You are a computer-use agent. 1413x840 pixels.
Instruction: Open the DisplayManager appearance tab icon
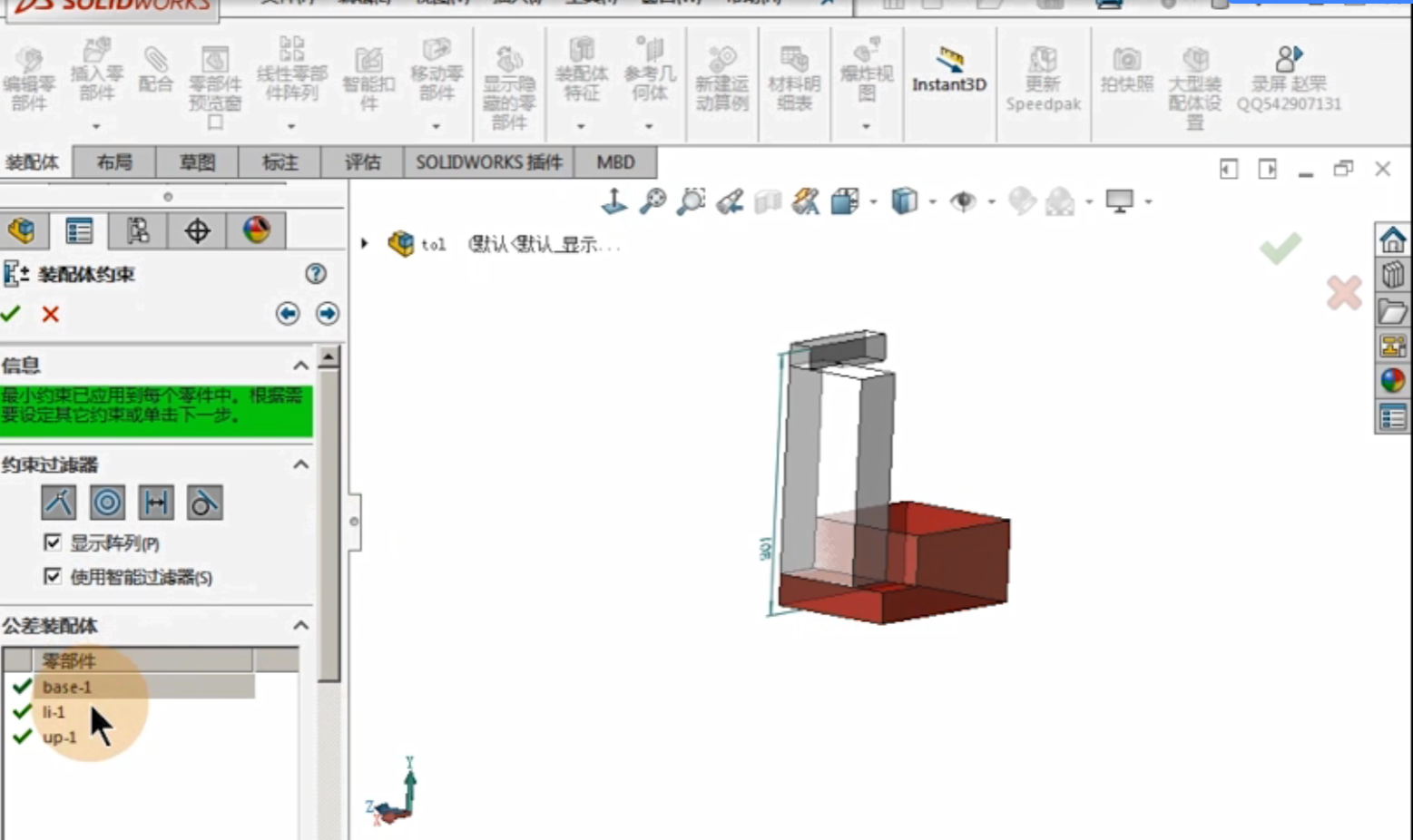tap(256, 230)
